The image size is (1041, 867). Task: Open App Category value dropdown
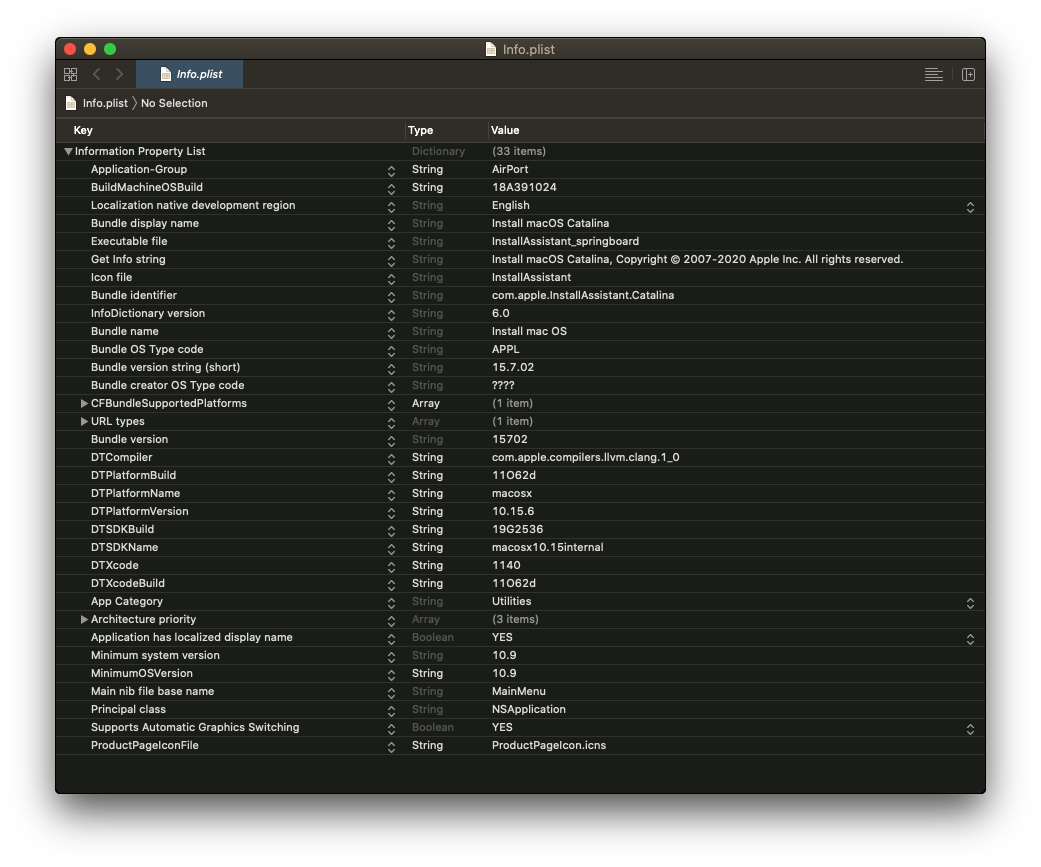point(970,603)
